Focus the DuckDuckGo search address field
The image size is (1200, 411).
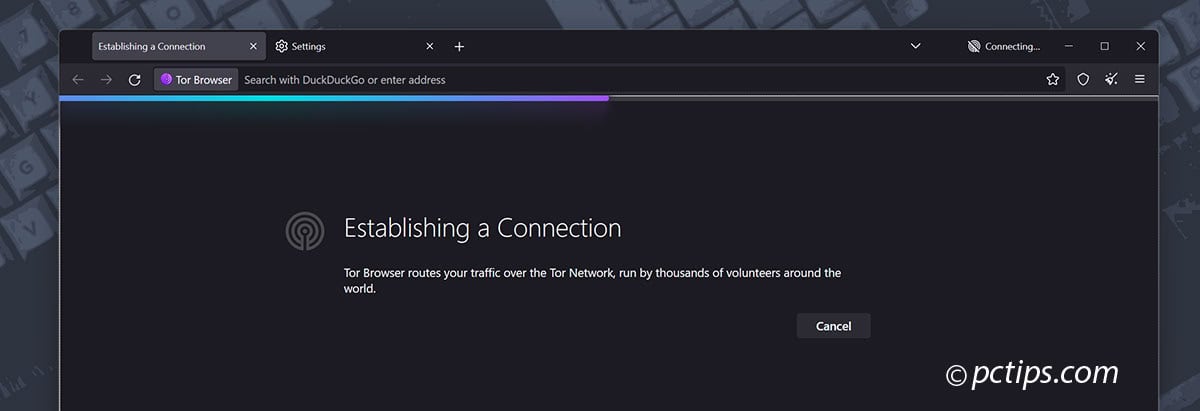pyautogui.click(x=600, y=80)
